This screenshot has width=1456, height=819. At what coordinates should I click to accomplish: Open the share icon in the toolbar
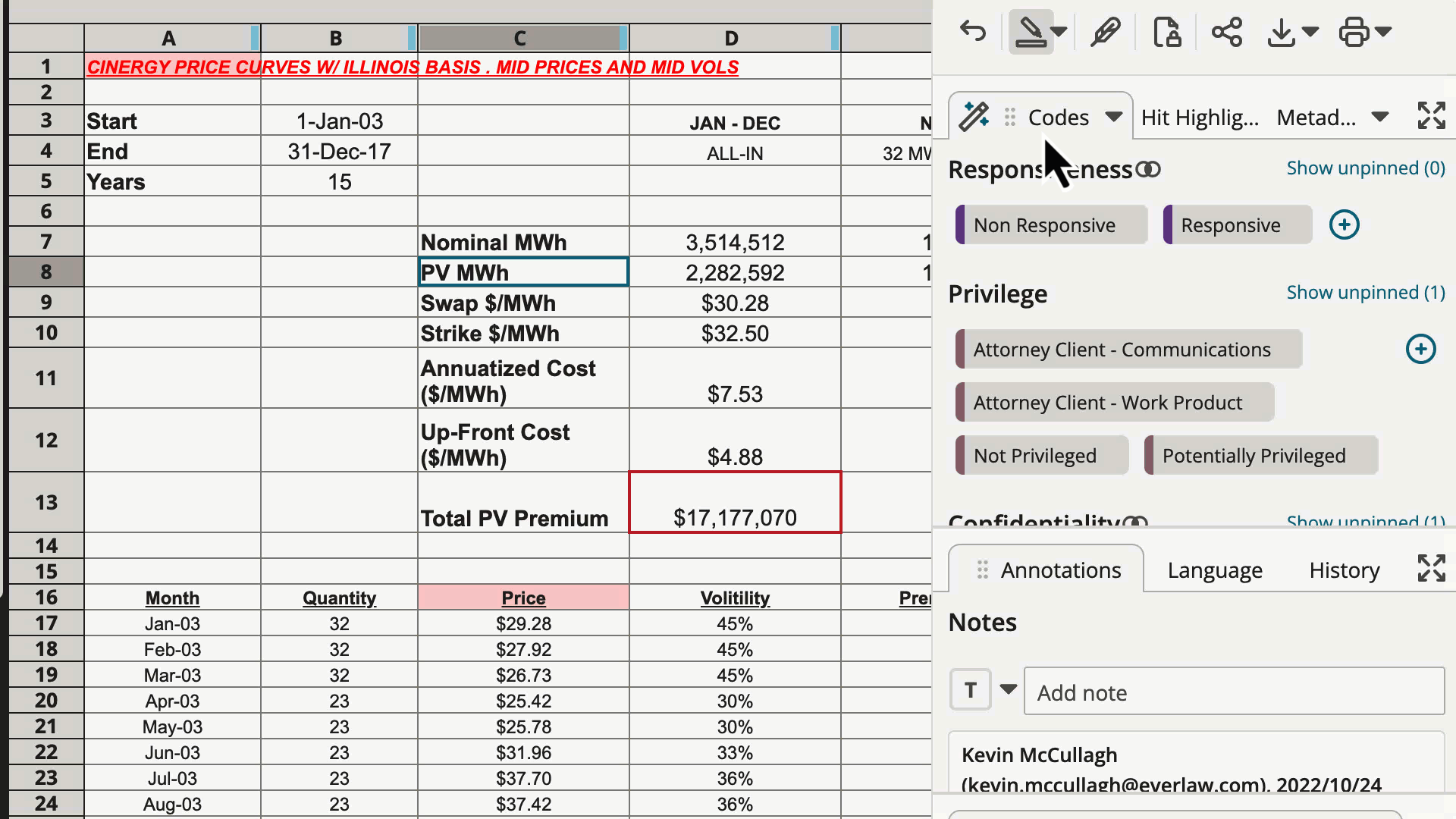(x=1227, y=32)
